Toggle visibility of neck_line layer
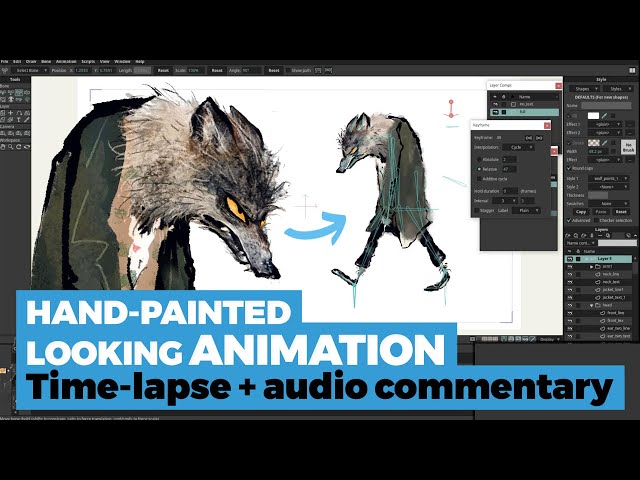The image size is (640, 480). click(x=570, y=274)
